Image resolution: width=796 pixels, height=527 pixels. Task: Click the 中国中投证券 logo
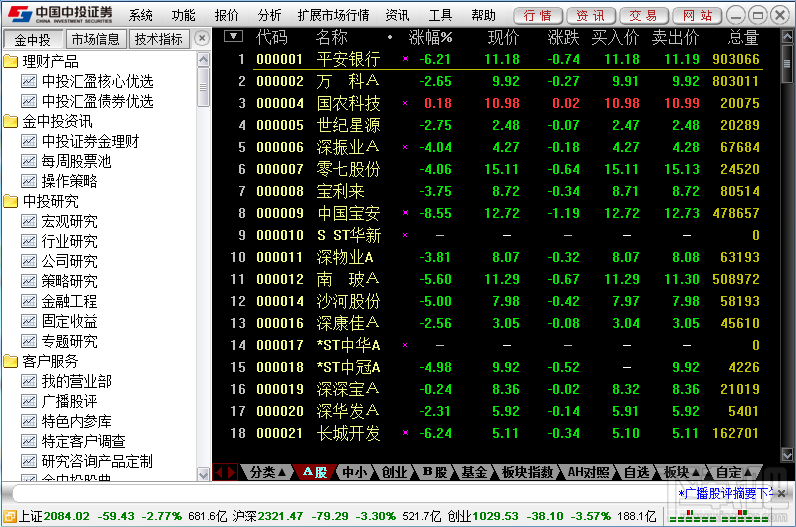61,14
